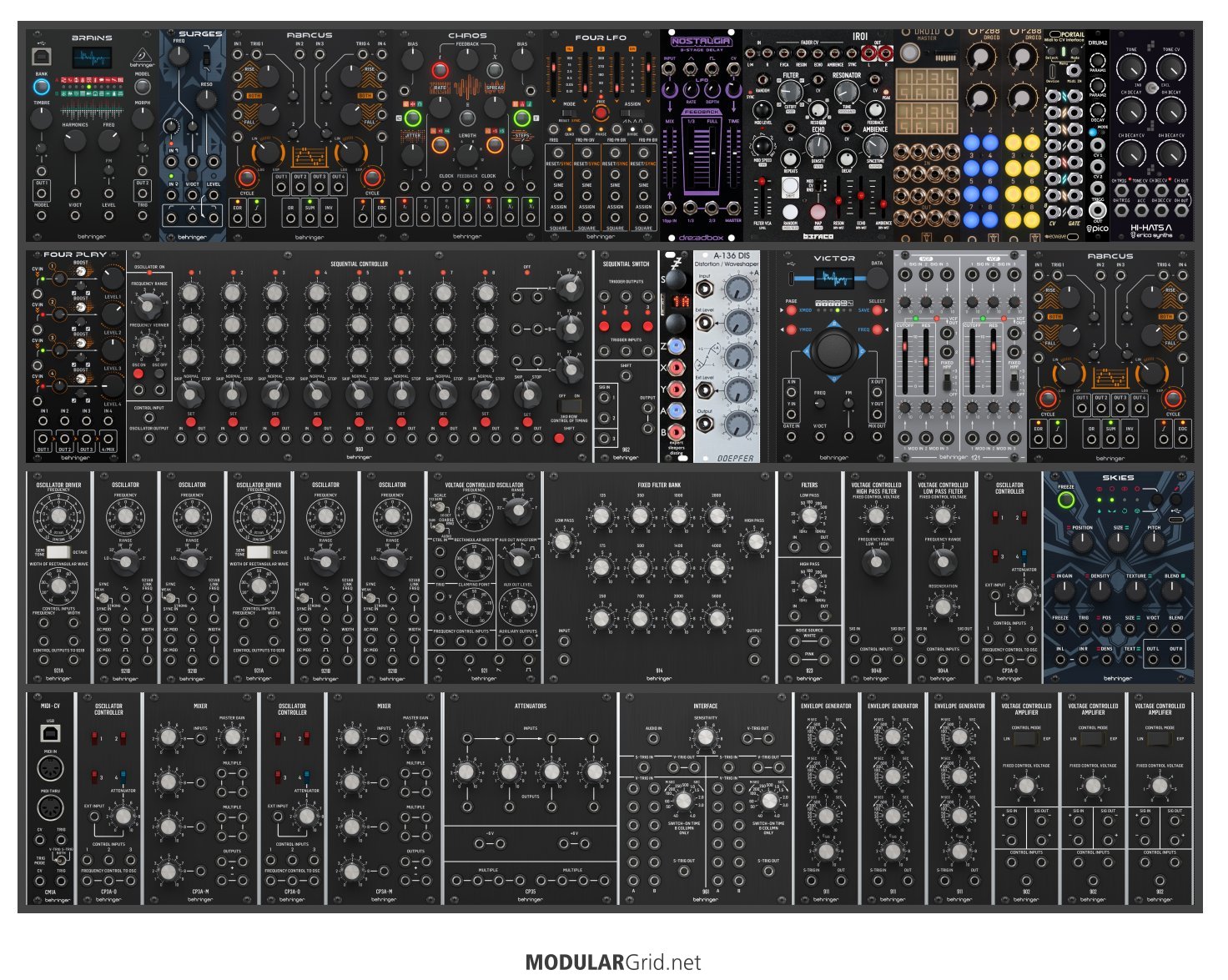
Task: Click the waveform display on the Brains module
Action: 91,58
